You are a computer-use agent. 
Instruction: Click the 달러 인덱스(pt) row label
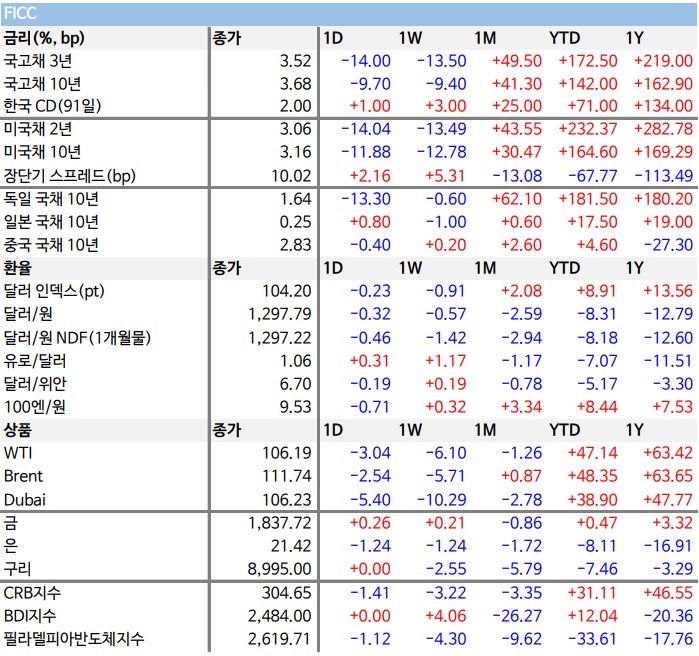[53, 291]
